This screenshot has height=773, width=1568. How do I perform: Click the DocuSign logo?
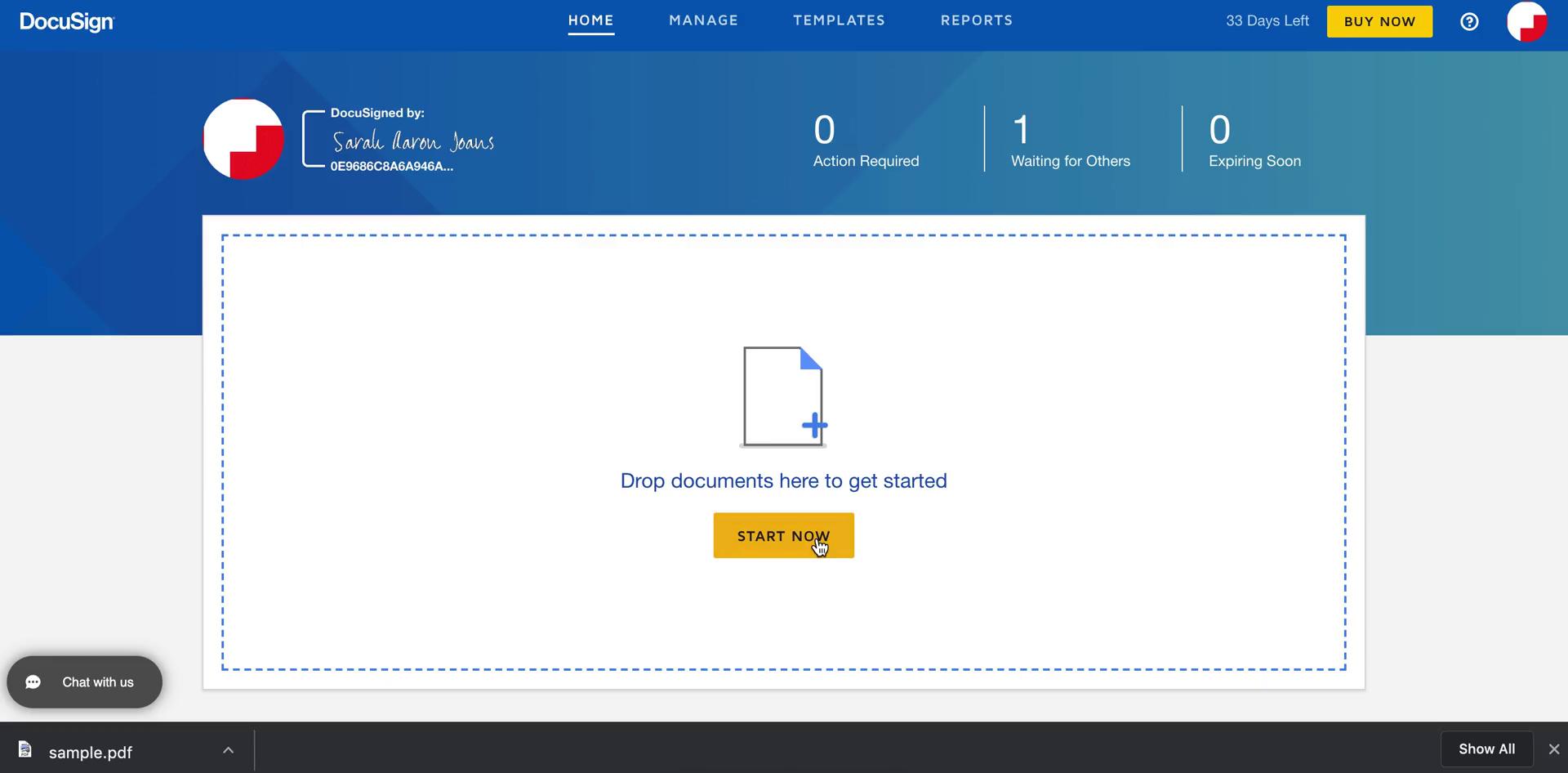coord(67,22)
